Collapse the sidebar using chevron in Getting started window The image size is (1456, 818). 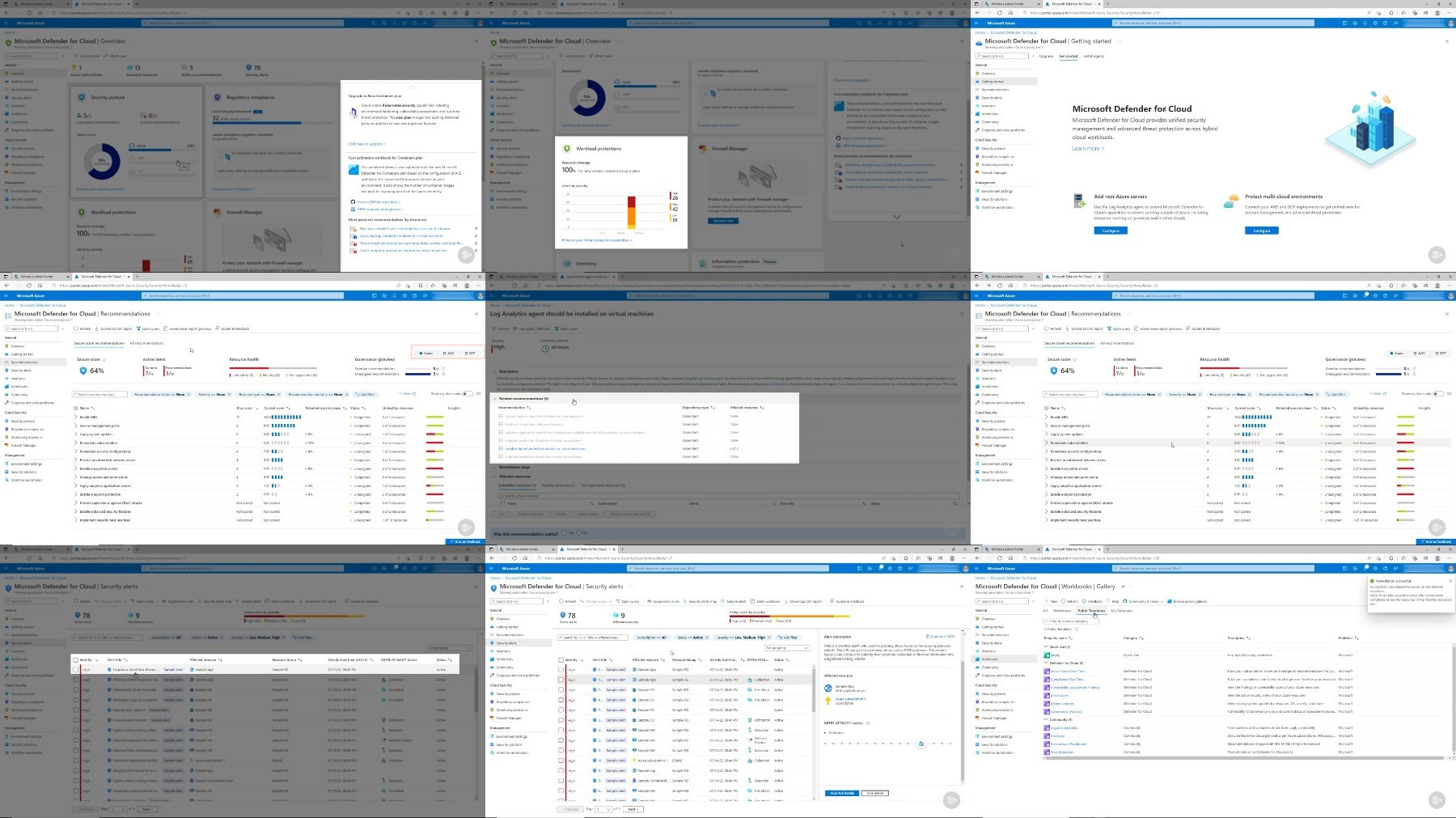click(x=1033, y=56)
